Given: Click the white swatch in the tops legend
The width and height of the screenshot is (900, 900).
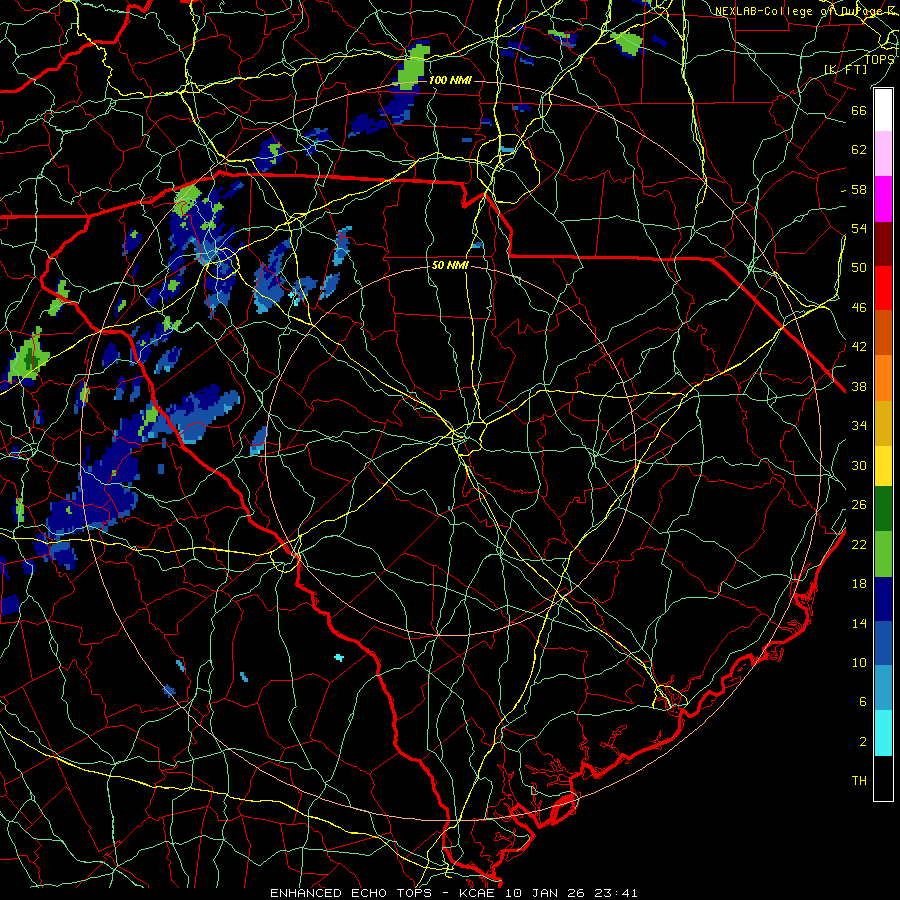Looking at the screenshot, I should (883, 110).
